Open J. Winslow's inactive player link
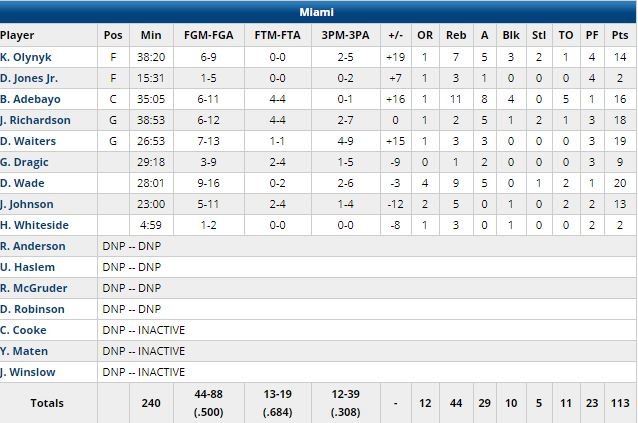This screenshot has width=638, height=423. (x=27, y=372)
